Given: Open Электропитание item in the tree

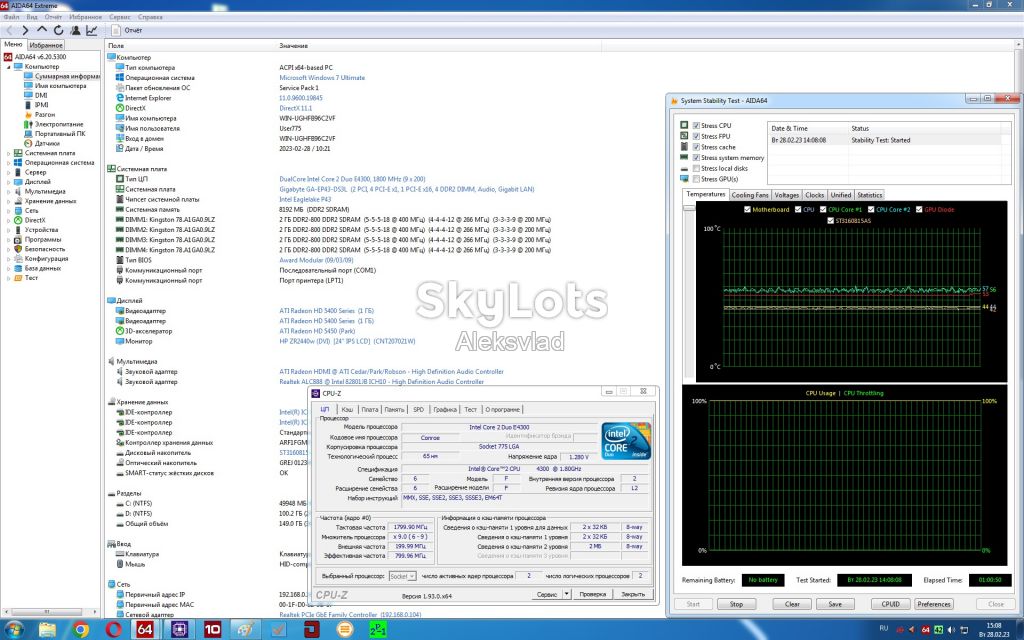Looking at the screenshot, I should (x=59, y=124).
